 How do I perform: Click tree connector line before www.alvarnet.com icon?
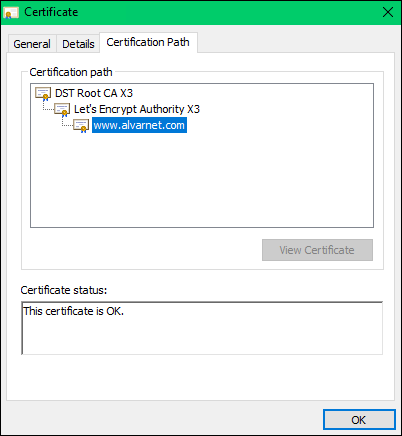point(67,123)
